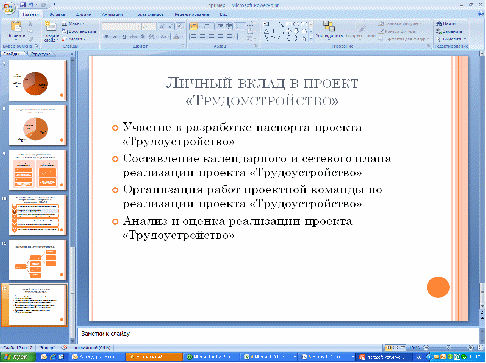The width and height of the screenshot is (486, 363).
Task: Toggle the bulleted list button
Action: [x=193, y=26]
